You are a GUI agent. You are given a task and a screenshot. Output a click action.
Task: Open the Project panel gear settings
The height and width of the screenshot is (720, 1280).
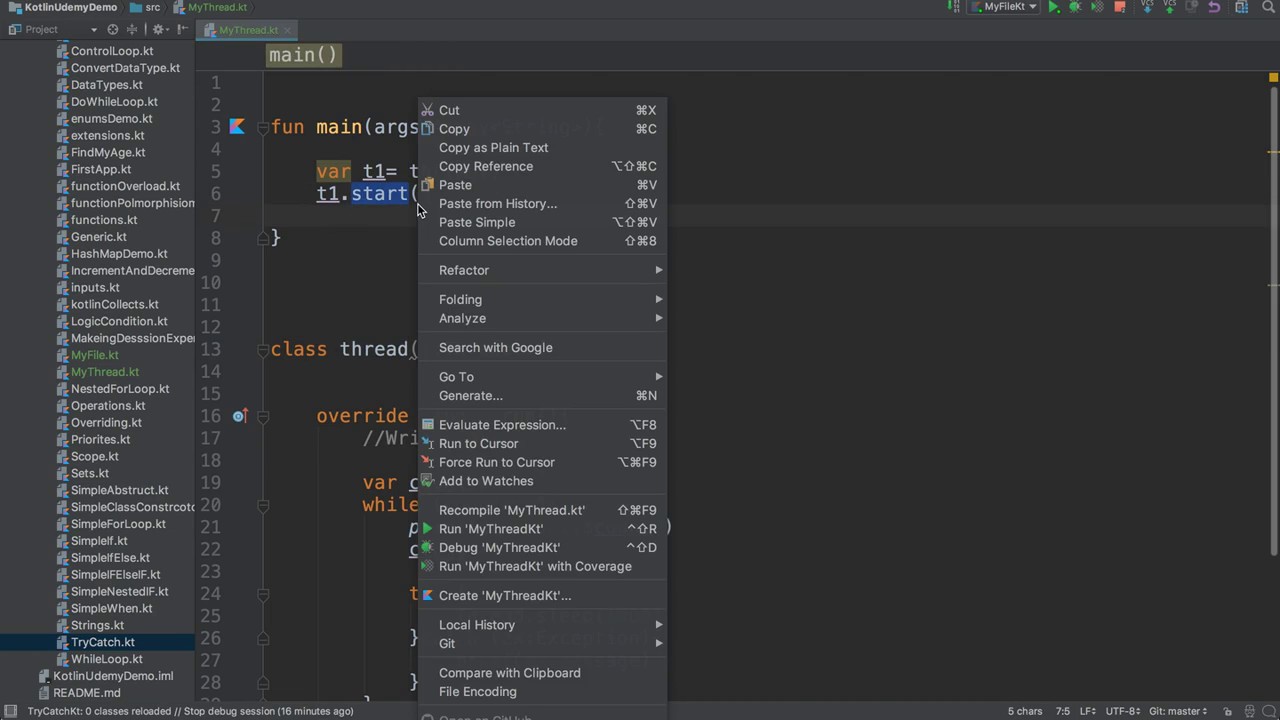click(x=159, y=30)
